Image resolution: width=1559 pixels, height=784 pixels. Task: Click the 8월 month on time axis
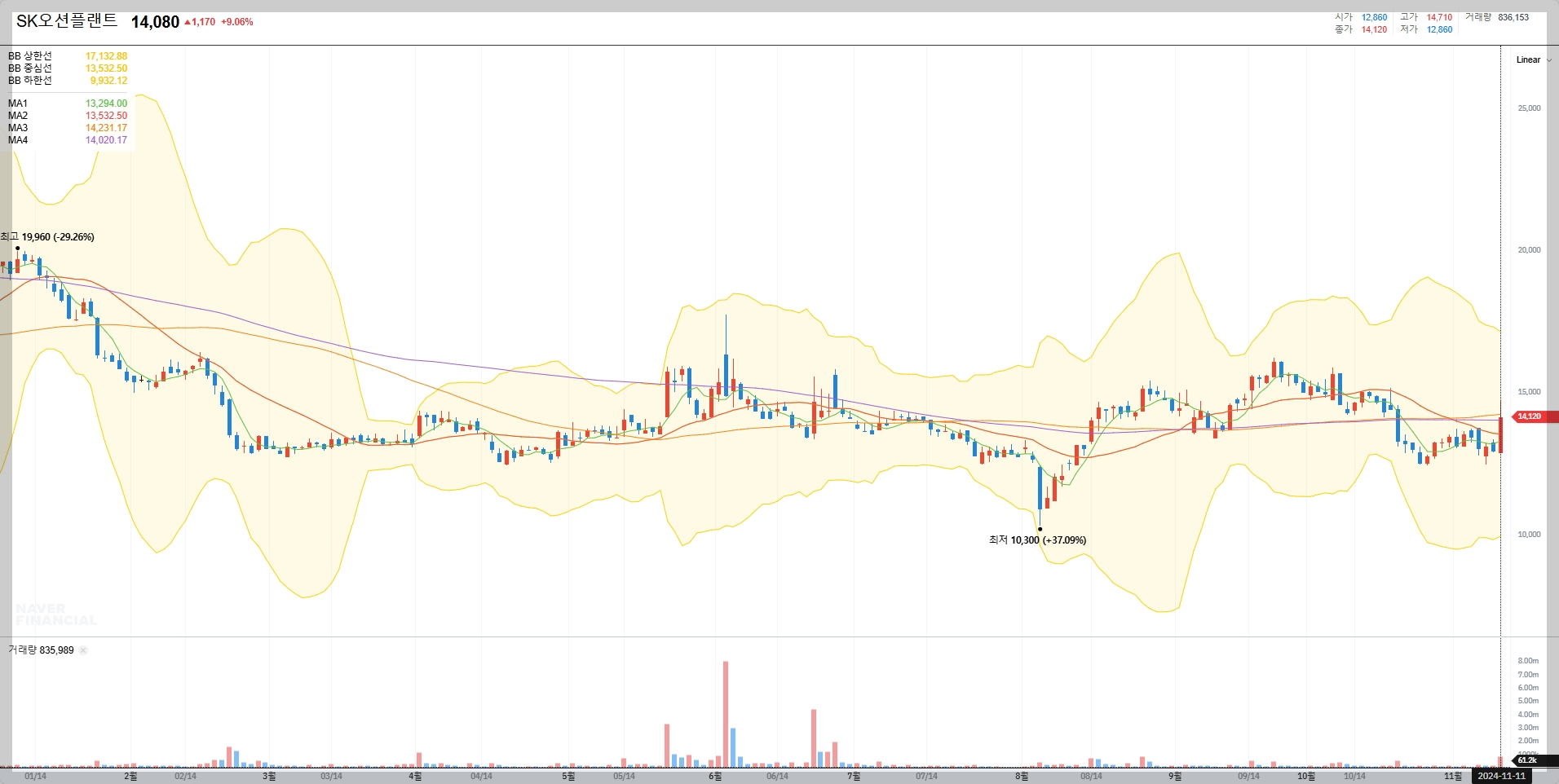1022,777
